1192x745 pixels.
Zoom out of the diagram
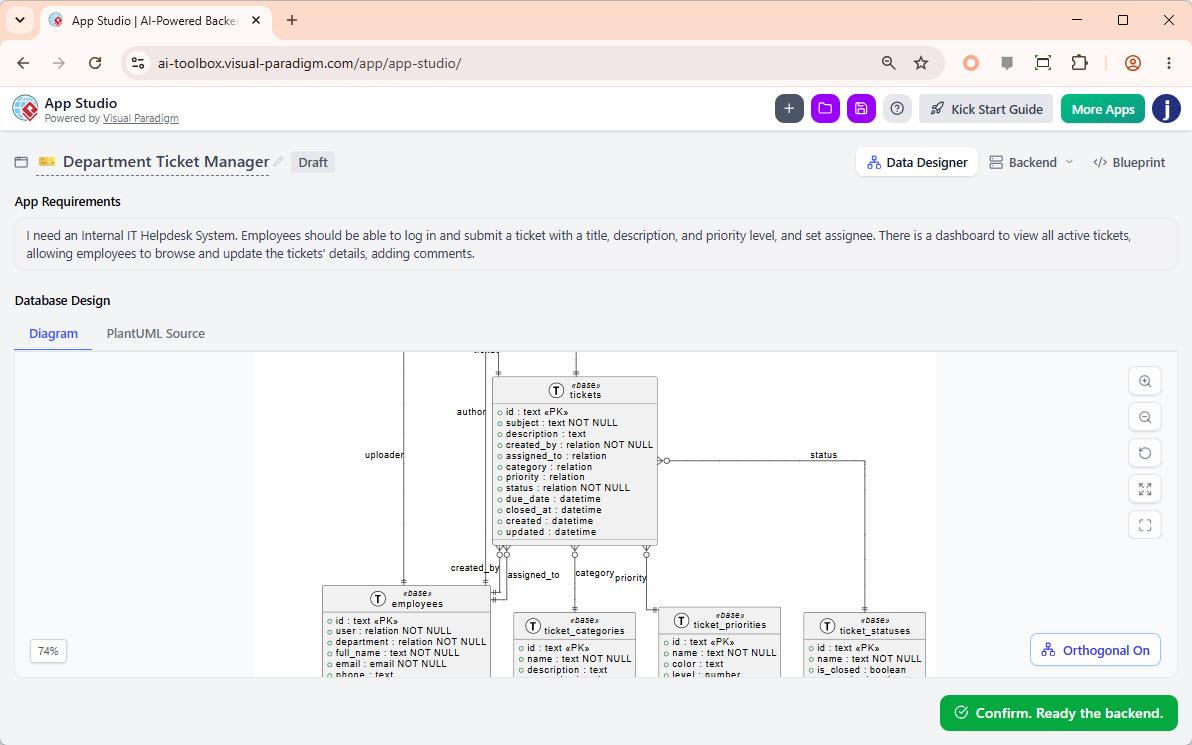click(x=1145, y=417)
